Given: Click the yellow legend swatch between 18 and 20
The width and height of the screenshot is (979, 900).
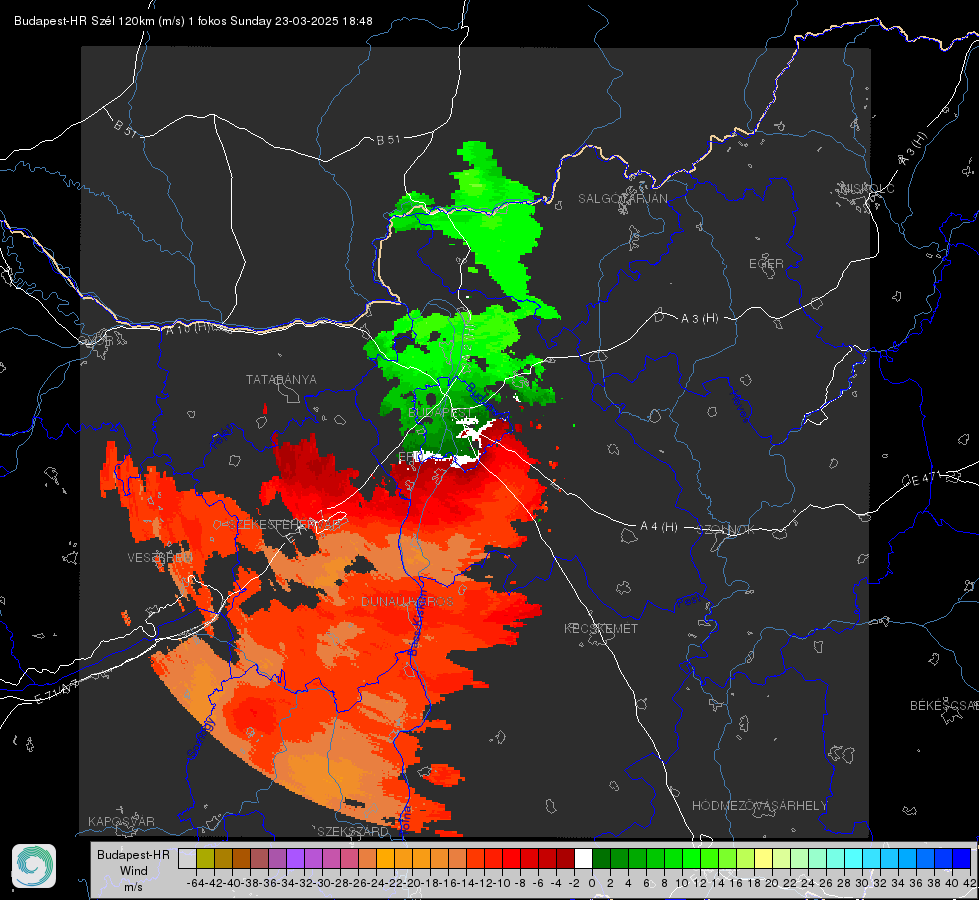Looking at the screenshot, I should (764, 858).
